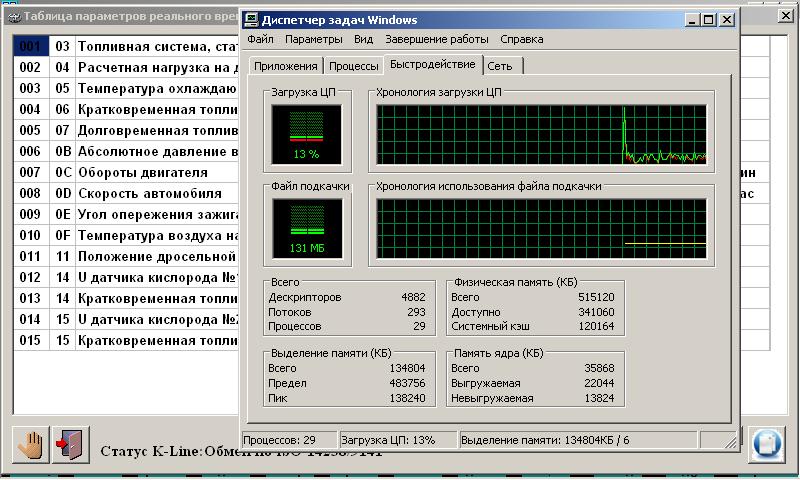Screen dimensions: 800x480
Task: Maximize the Task Manager window
Action: pyautogui.click(x=708, y=19)
